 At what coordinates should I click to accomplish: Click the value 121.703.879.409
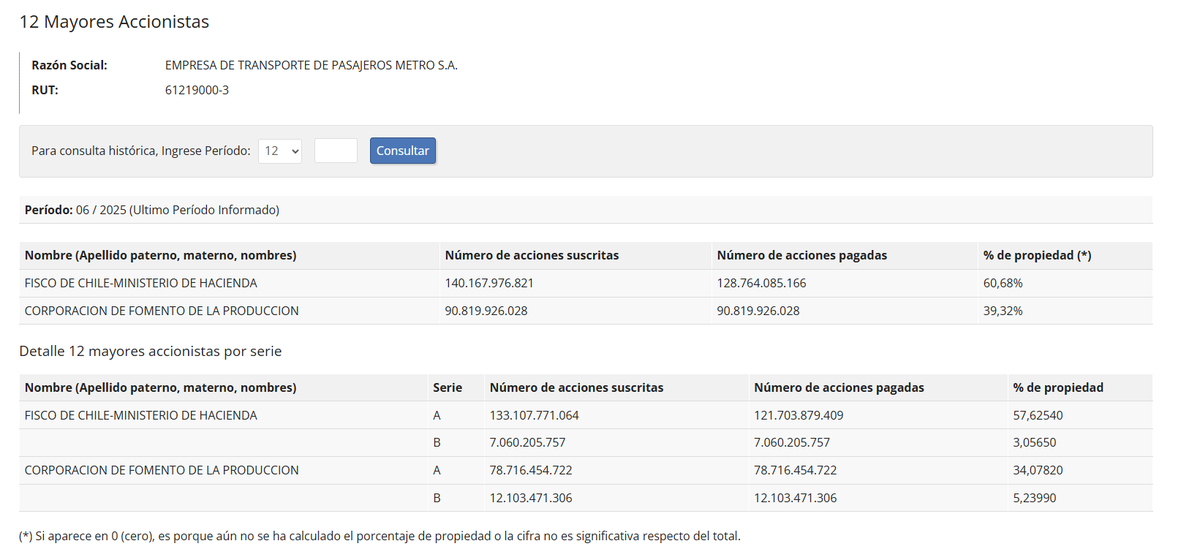pos(798,415)
